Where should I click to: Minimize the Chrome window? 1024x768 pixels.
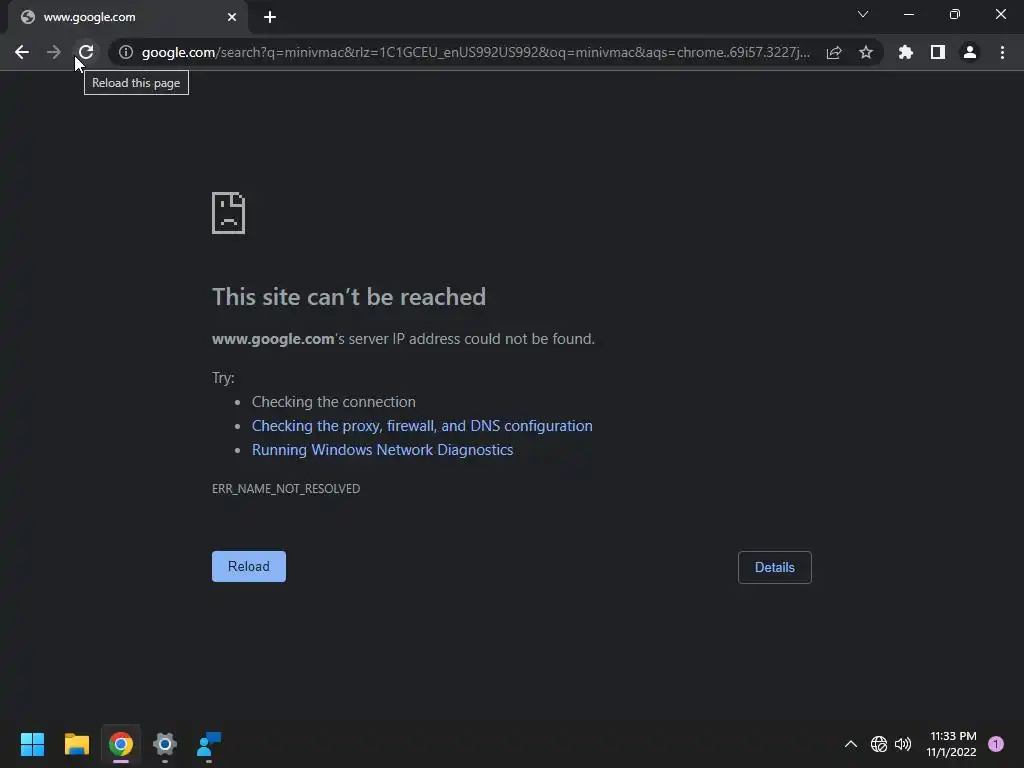pos(909,14)
